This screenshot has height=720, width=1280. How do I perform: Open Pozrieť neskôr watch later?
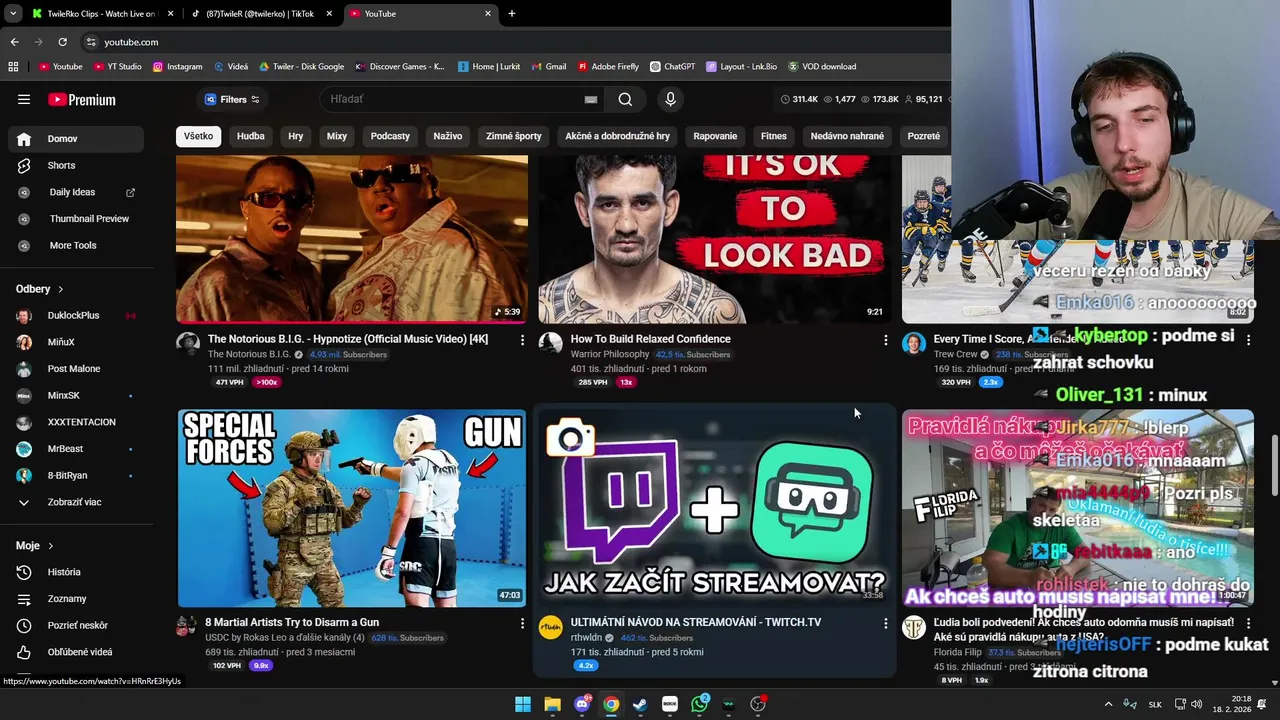[76, 625]
